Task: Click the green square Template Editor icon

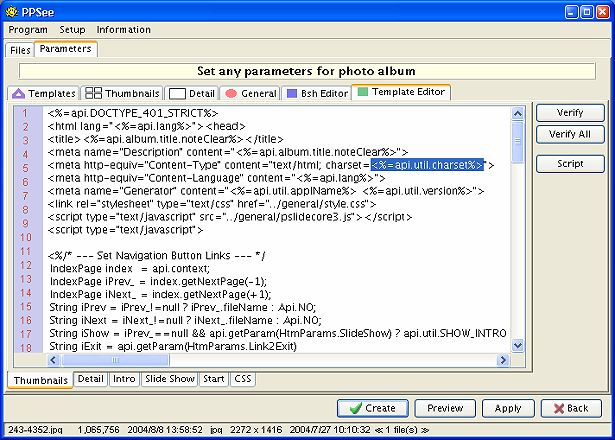Action: click(x=363, y=91)
